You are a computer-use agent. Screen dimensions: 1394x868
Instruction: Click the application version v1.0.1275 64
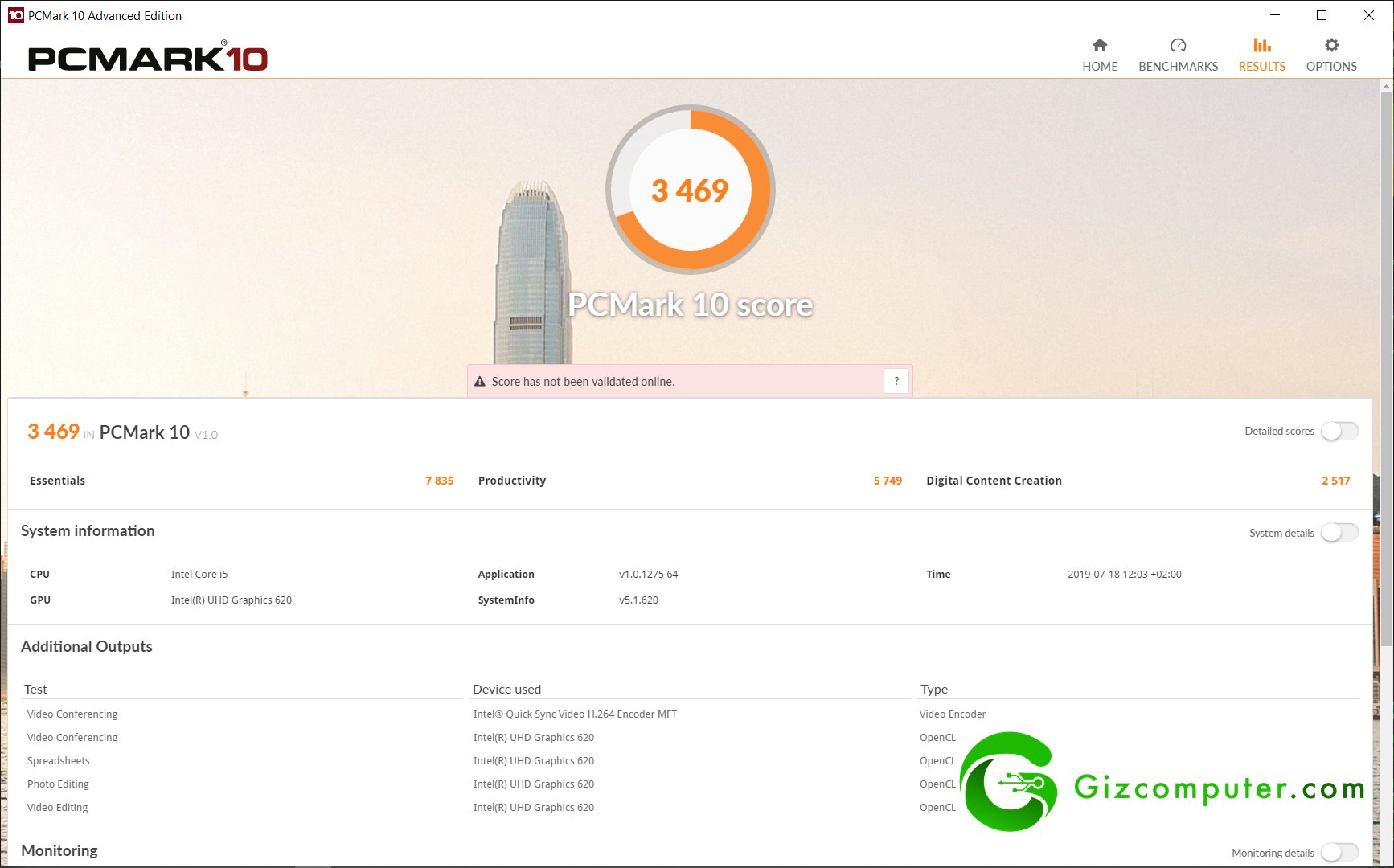click(648, 574)
